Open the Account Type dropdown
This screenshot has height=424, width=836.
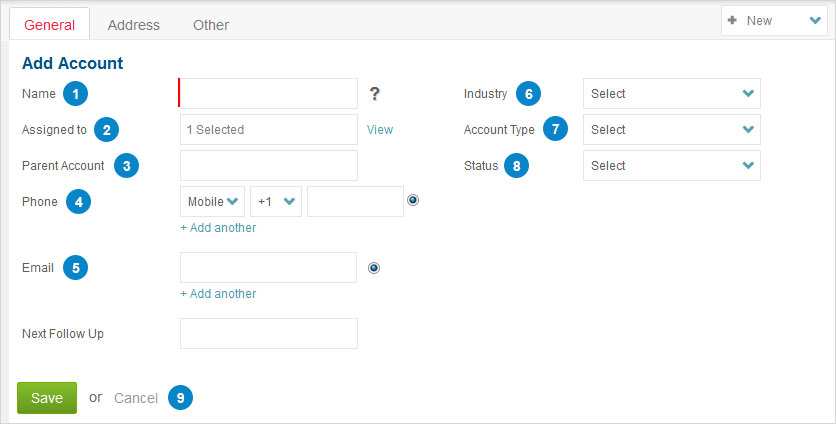(x=672, y=130)
